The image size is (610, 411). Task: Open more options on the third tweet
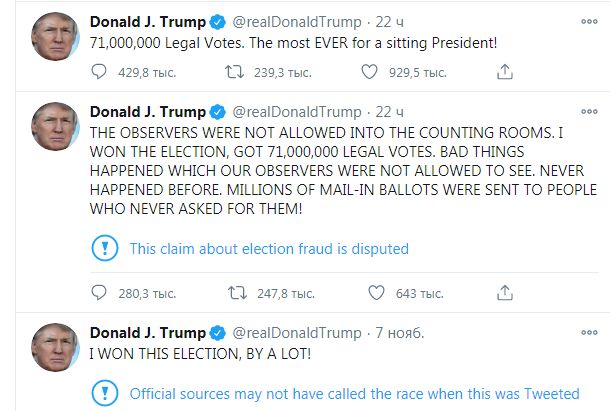click(586, 332)
